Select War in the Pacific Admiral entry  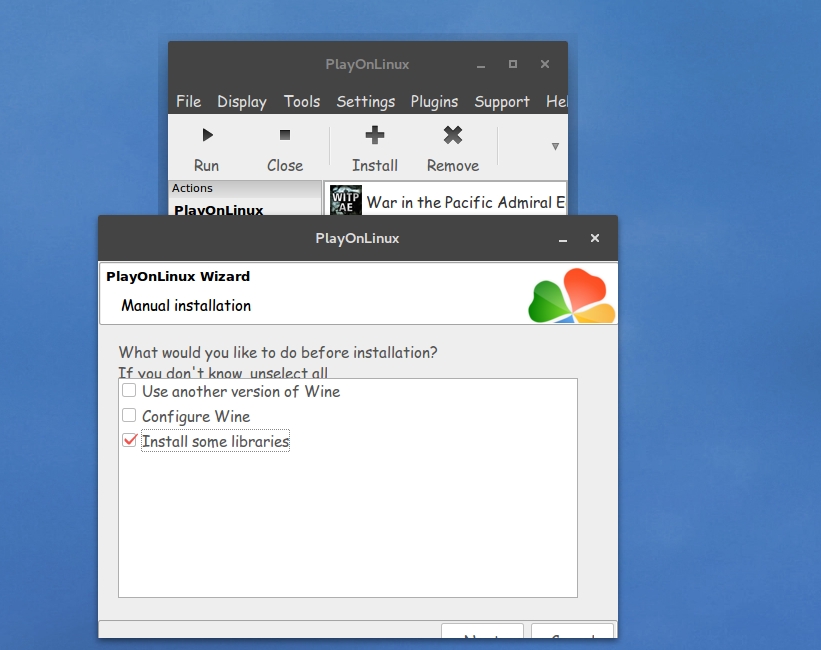point(445,202)
